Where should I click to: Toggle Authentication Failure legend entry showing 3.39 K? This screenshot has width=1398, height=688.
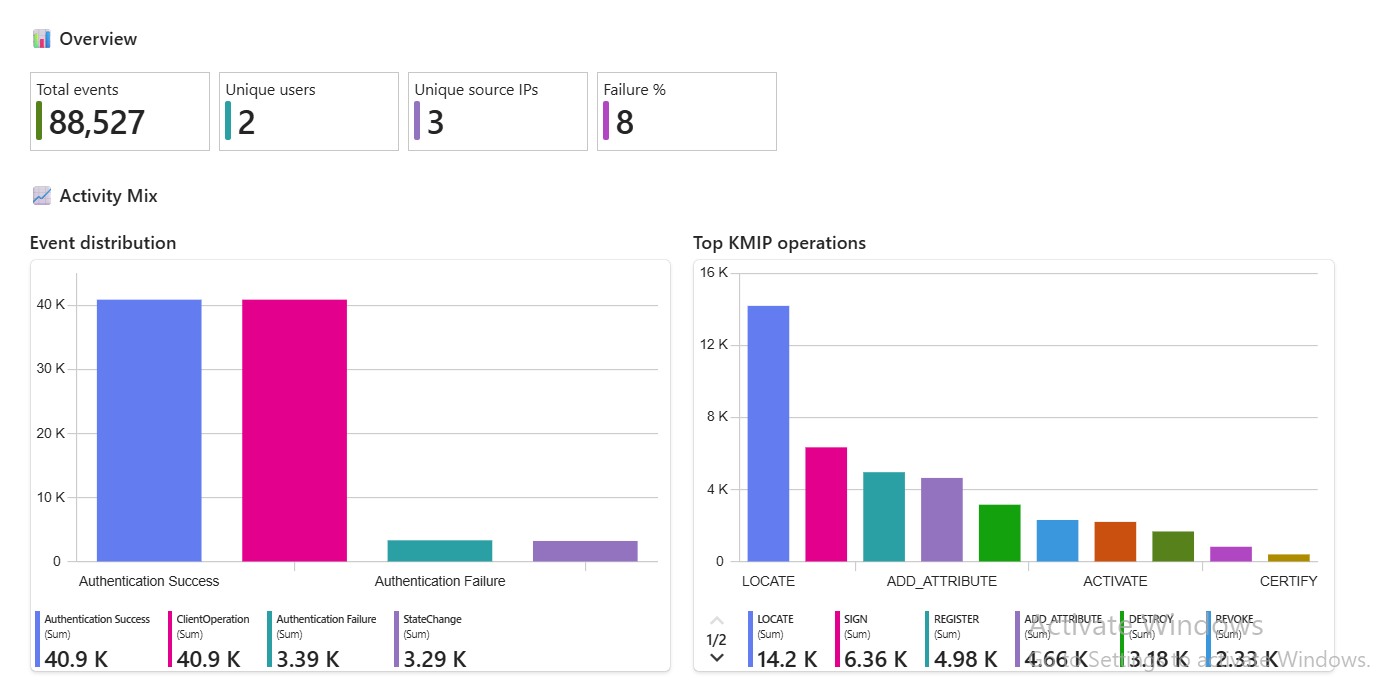(323, 640)
